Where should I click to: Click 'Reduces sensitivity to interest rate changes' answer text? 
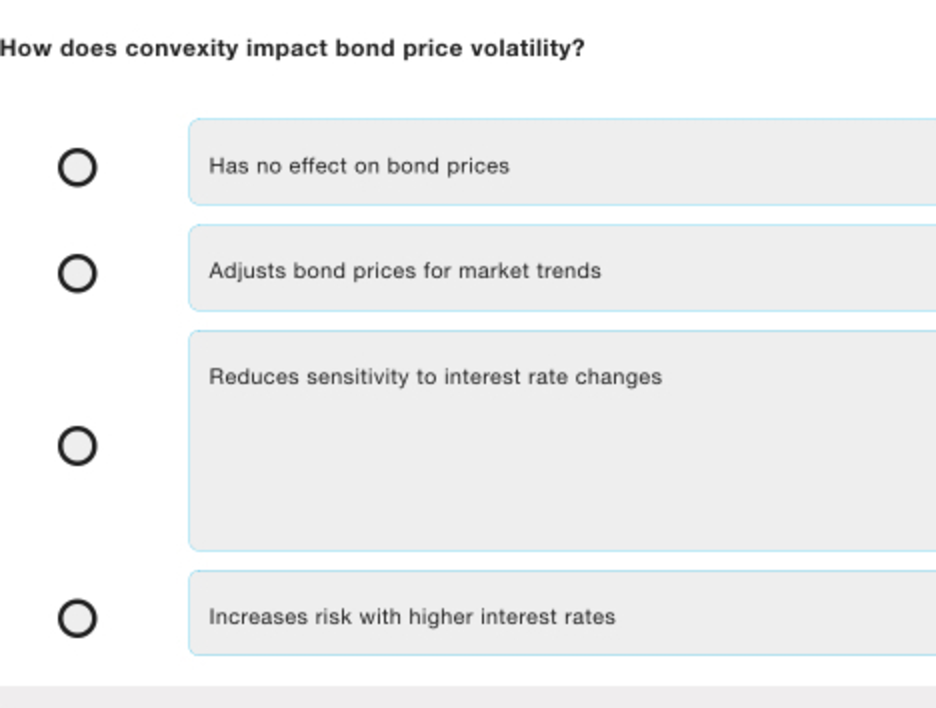435,377
